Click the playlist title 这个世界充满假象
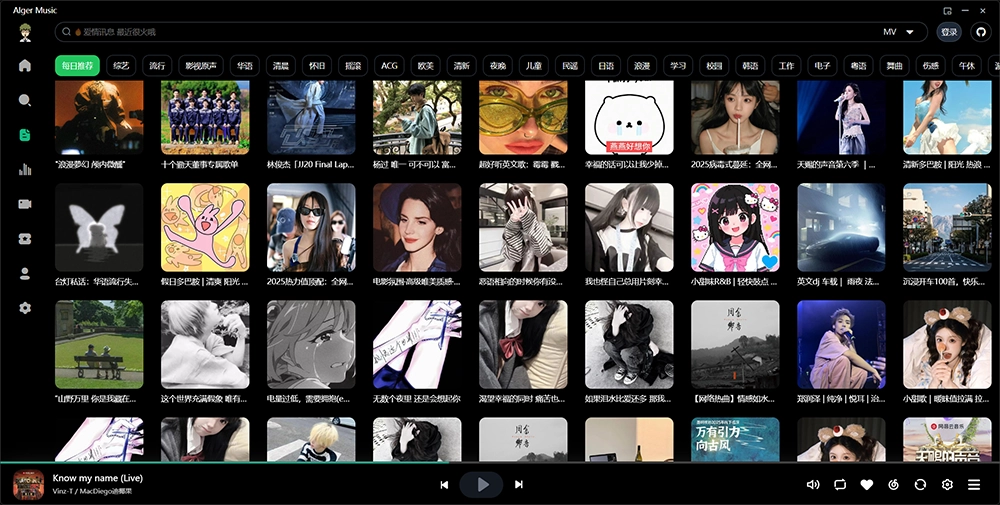 coord(204,399)
